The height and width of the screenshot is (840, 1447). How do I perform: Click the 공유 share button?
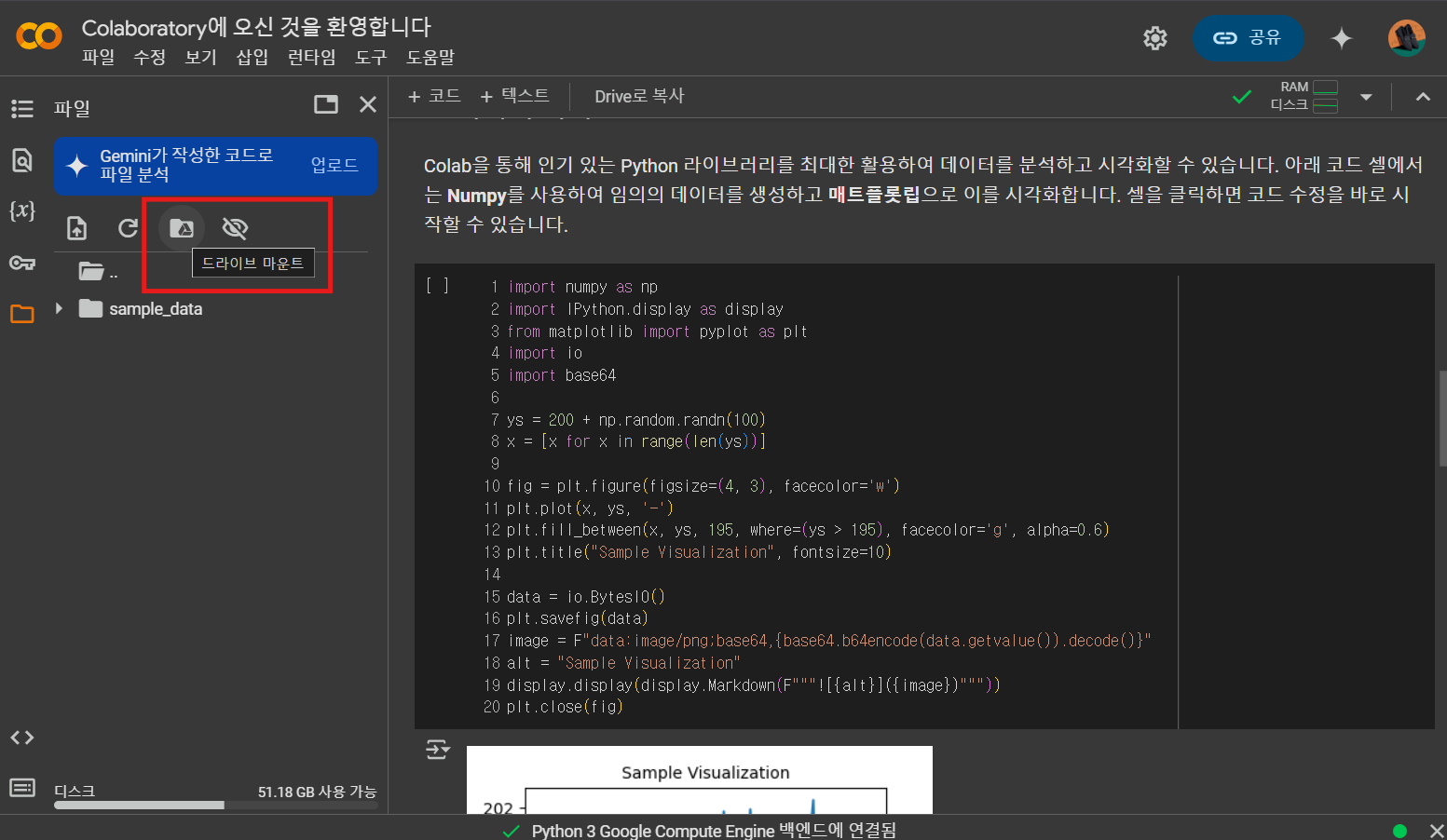1248,38
